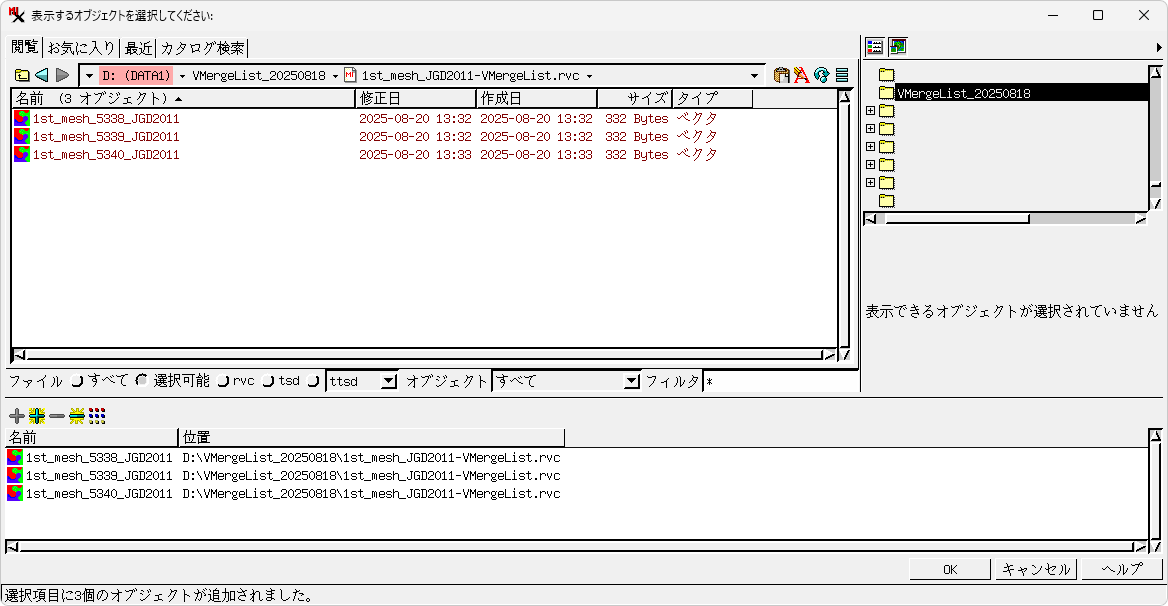Viewport: 1168px width, 606px height.
Task: Click the add all objects icon
Action: [37, 415]
